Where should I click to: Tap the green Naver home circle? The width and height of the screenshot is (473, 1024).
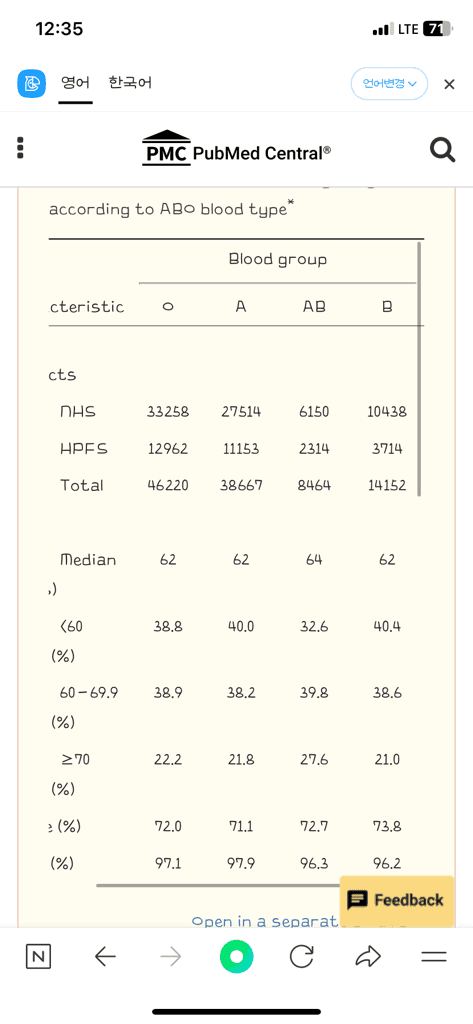(236, 957)
